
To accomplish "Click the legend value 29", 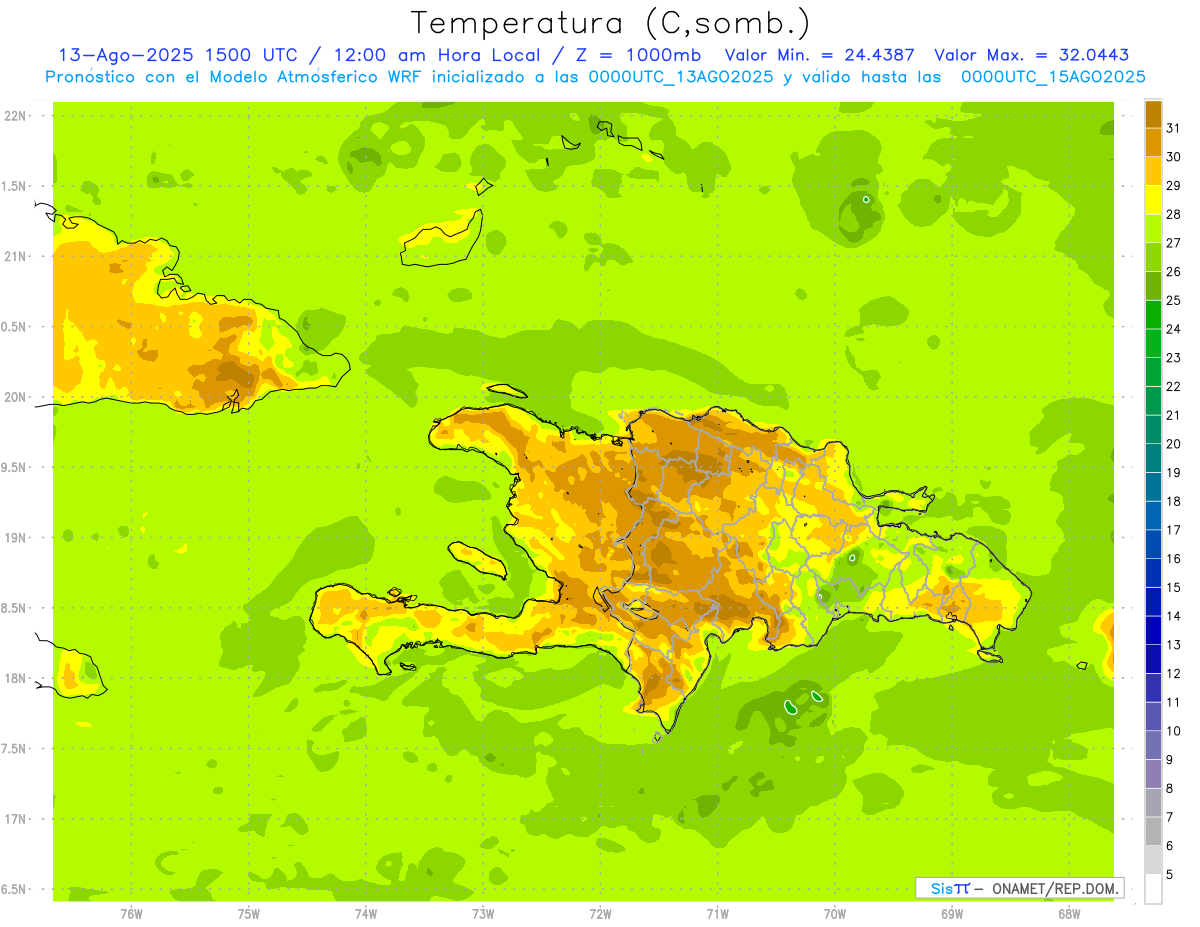I will [x=1174, y=186].
